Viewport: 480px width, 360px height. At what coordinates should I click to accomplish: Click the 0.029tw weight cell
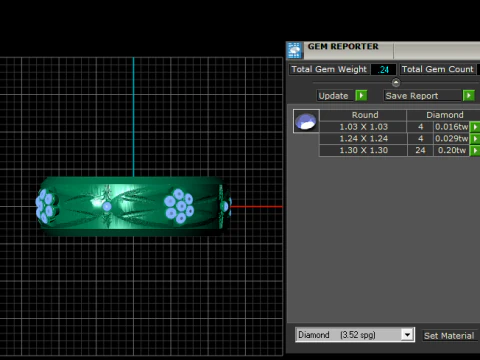point(451,139)
